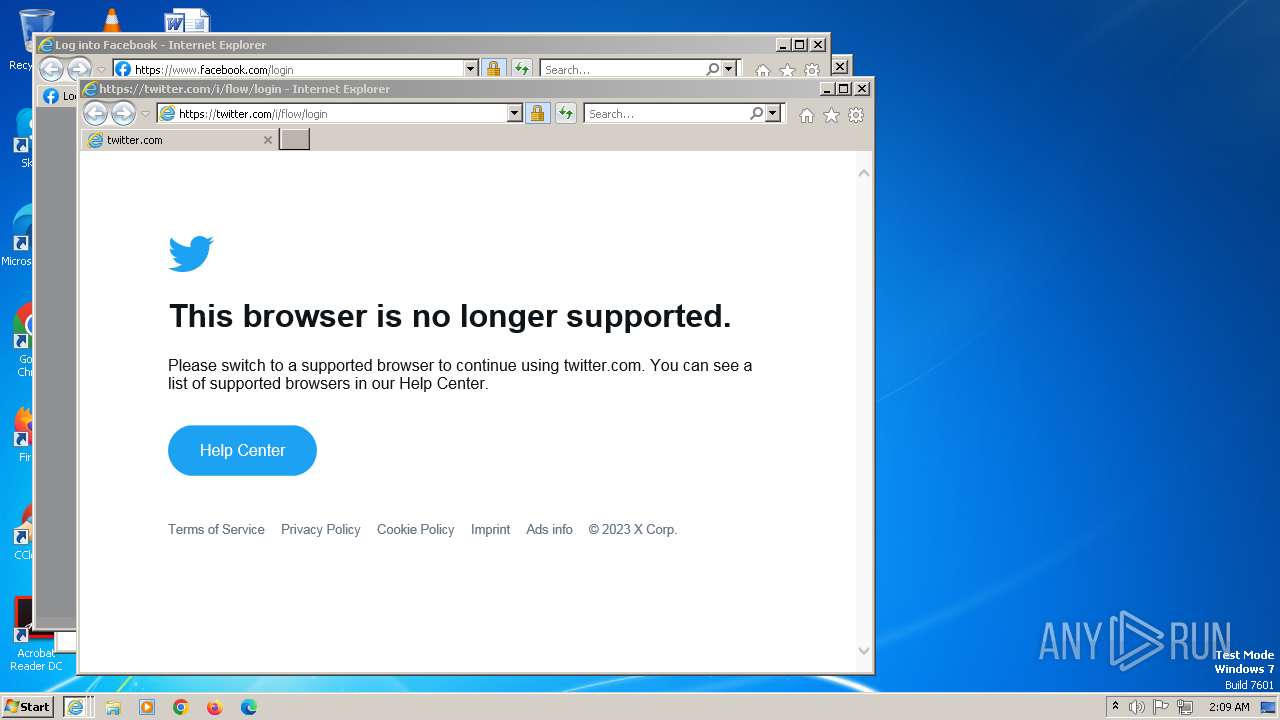The height and width of the screenshot is (720, 1280).
Task: Open the Imprint link
Action: 490,529
